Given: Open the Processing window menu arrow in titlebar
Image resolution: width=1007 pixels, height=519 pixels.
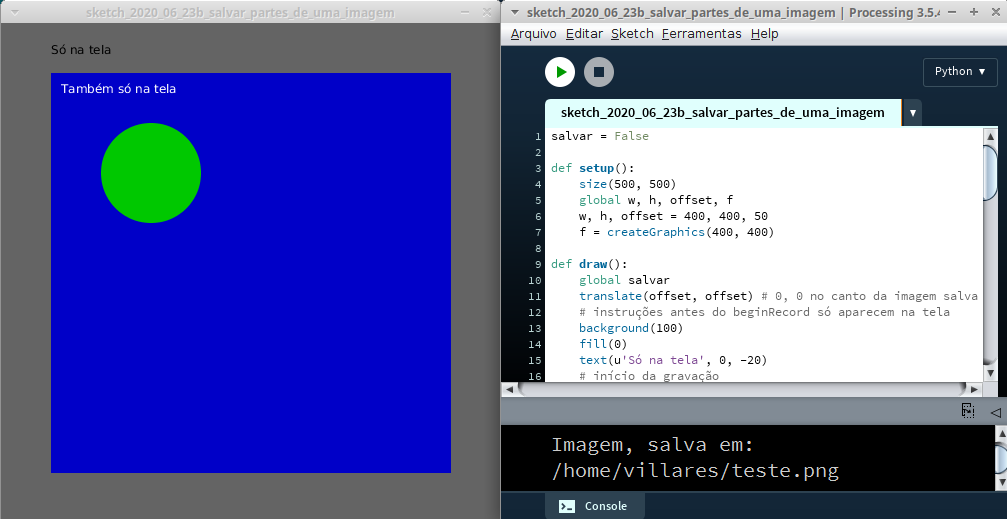Looking at the screenshot, I should click(513, 13).
